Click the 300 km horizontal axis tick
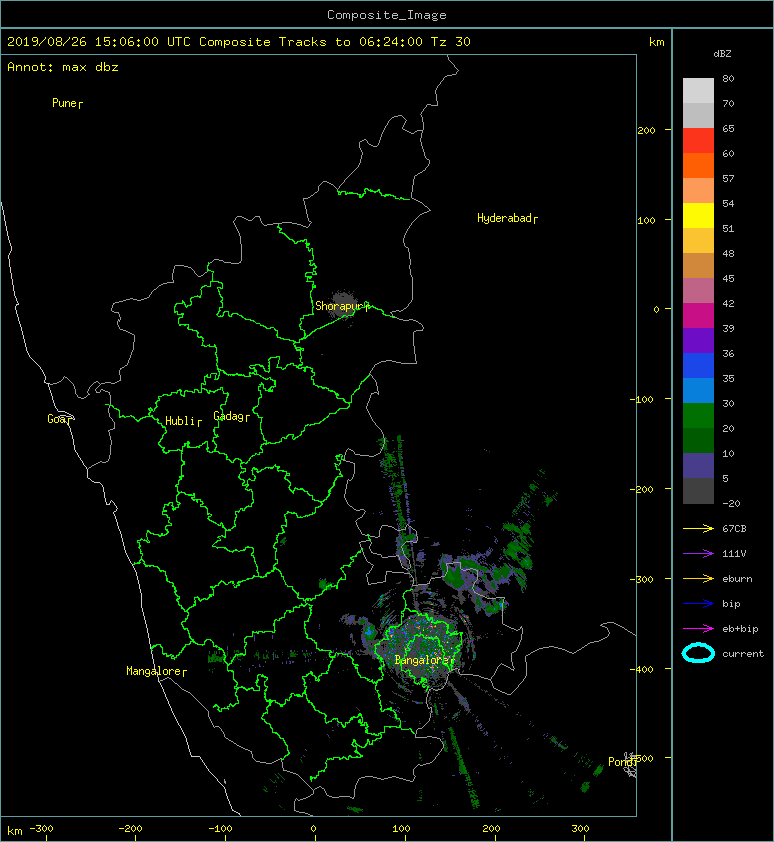This screenshot has width=774, height=842. coord(580,829)
